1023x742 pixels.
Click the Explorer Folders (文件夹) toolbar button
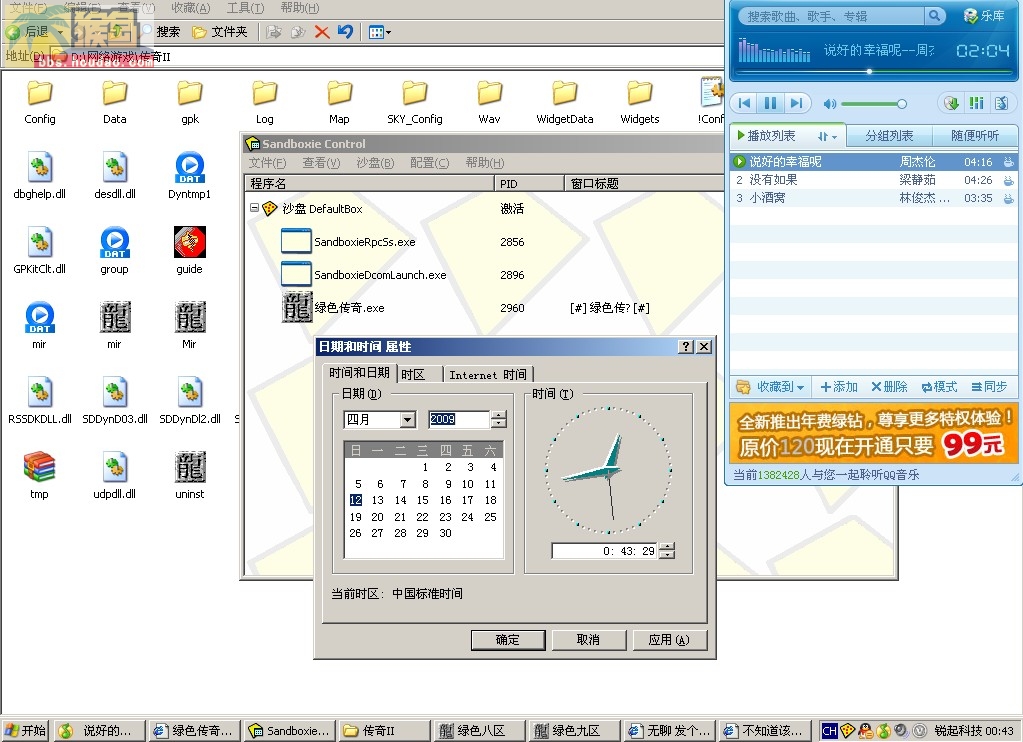[x=221, y=32]
